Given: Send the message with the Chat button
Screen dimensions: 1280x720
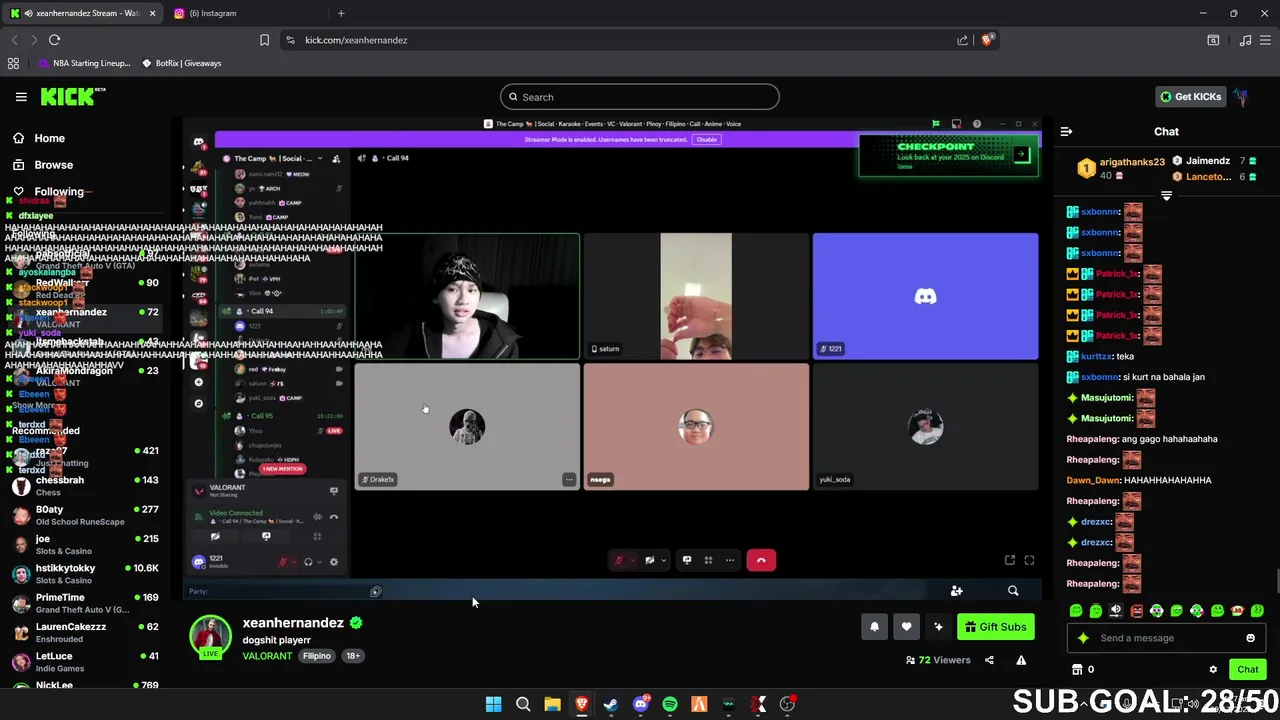Looking at the screenshot, I should pyautogui.click(x=1247, y=669).
